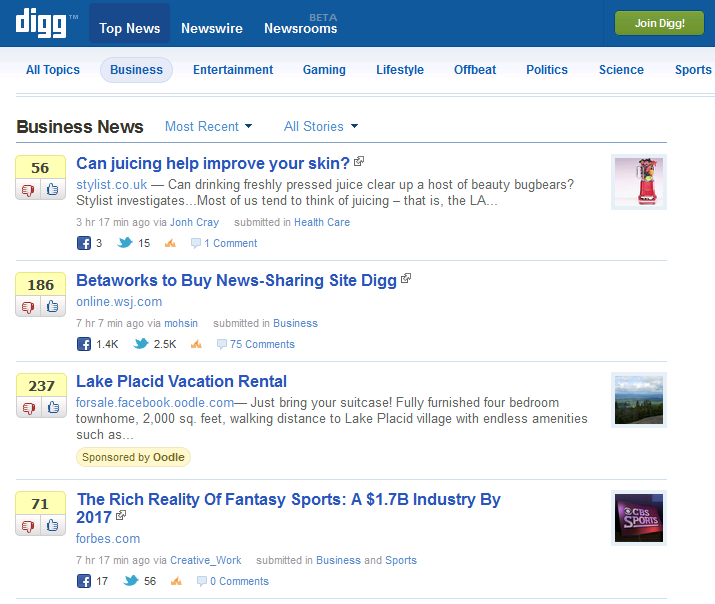Click the activity flame icon on juicing story

170,243
